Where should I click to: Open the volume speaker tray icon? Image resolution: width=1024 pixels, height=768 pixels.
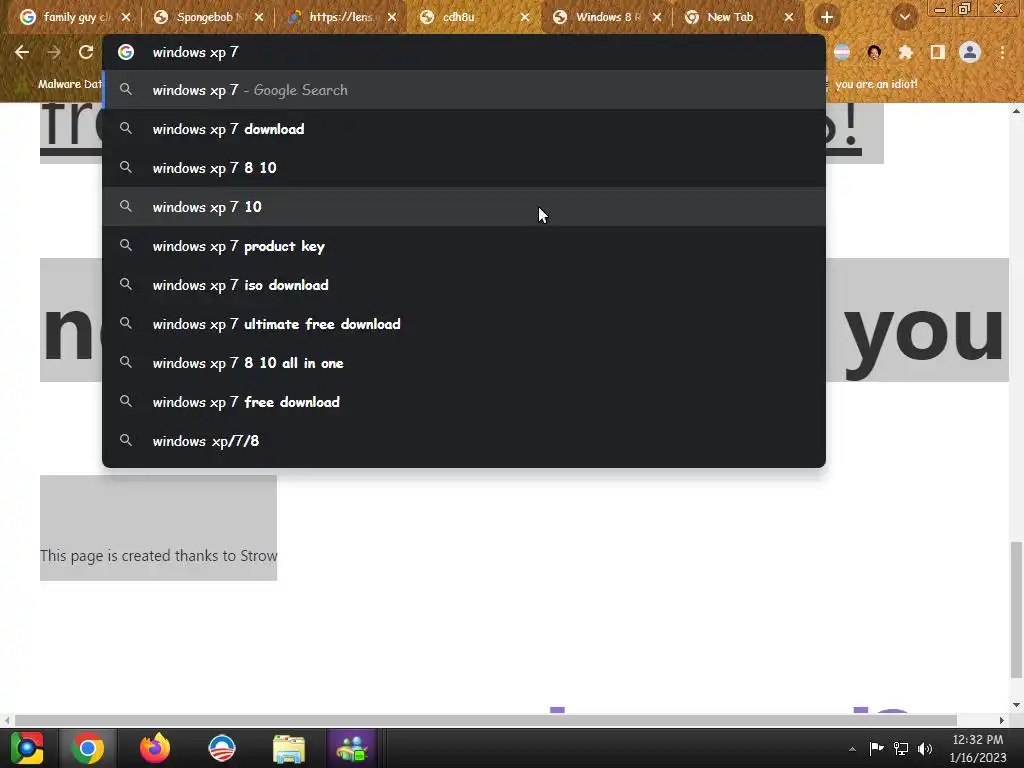pos(925,748)
